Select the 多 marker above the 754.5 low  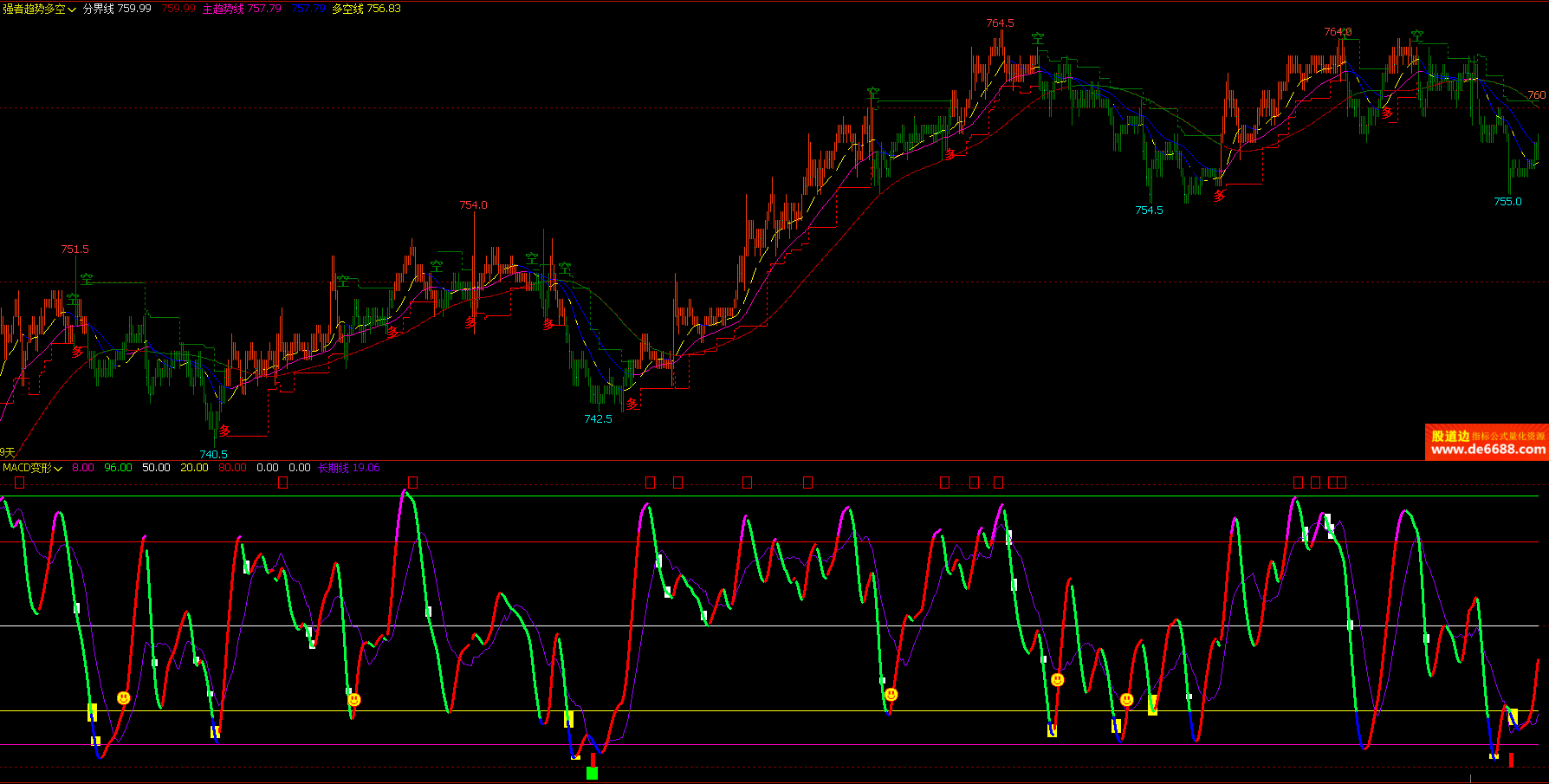tap(1219, 197)
